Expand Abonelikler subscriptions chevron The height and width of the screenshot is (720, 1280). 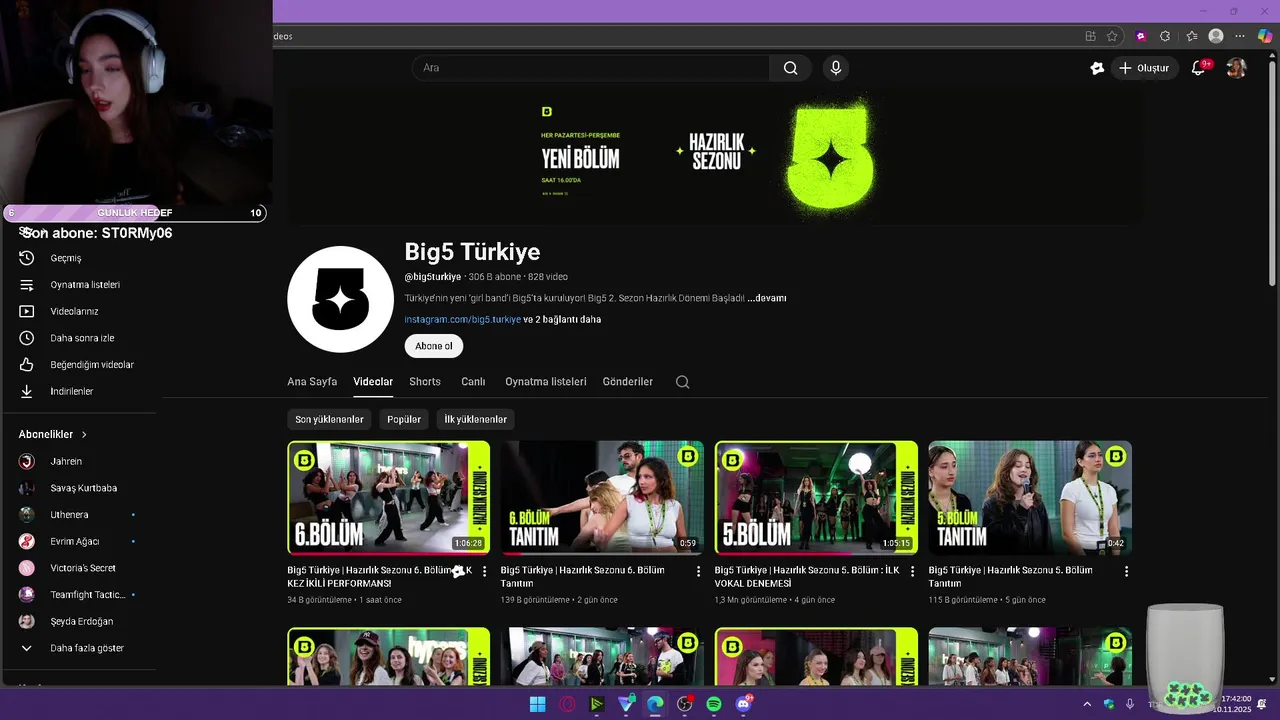pos(84,435)
